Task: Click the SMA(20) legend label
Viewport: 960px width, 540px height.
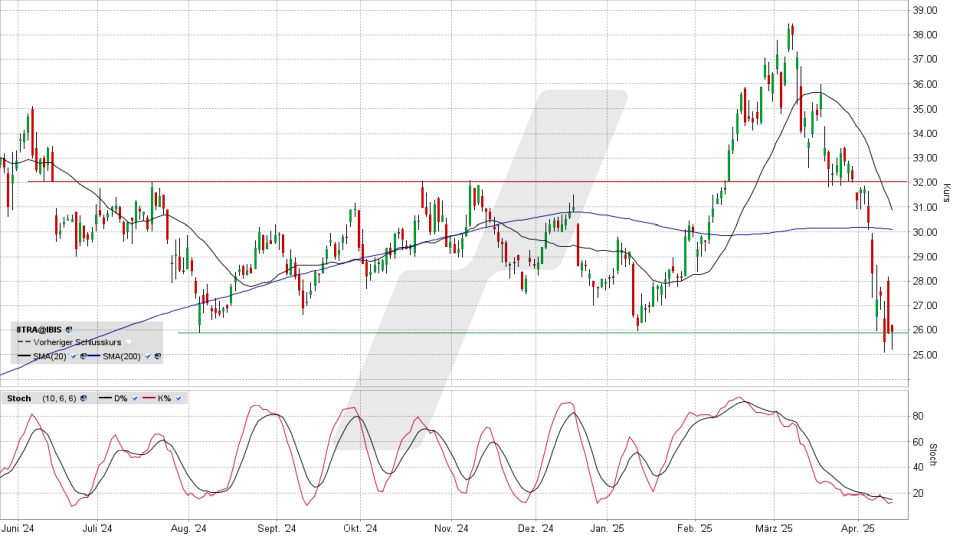Action: 50,356
